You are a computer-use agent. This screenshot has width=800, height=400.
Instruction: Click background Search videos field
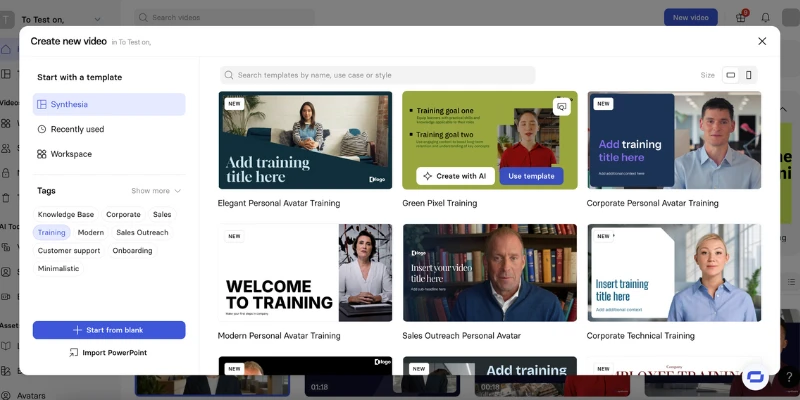click(x=224, y=17)
